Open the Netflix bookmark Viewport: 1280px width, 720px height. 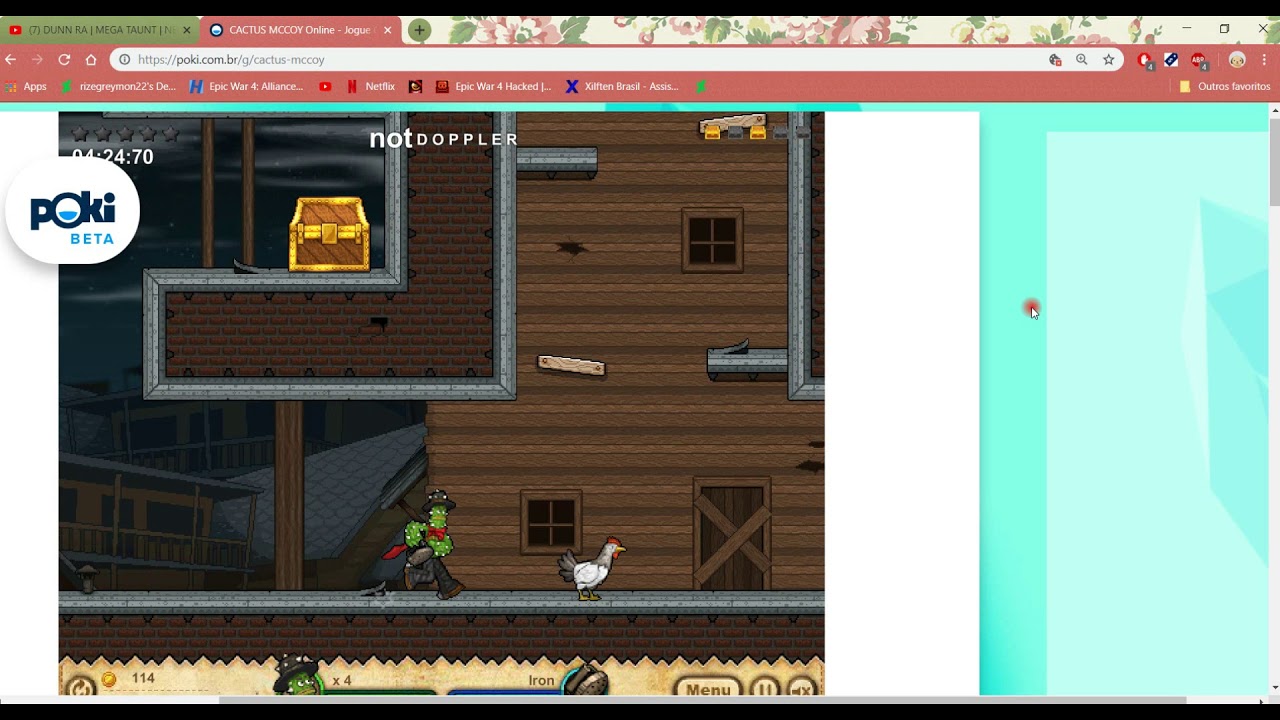point(370,87)
